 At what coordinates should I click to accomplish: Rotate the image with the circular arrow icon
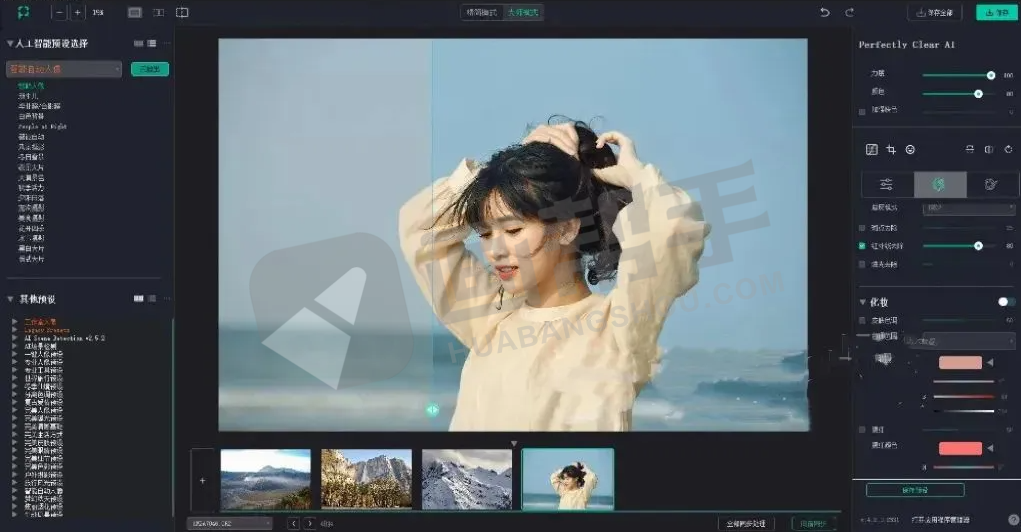(1009, 150)
